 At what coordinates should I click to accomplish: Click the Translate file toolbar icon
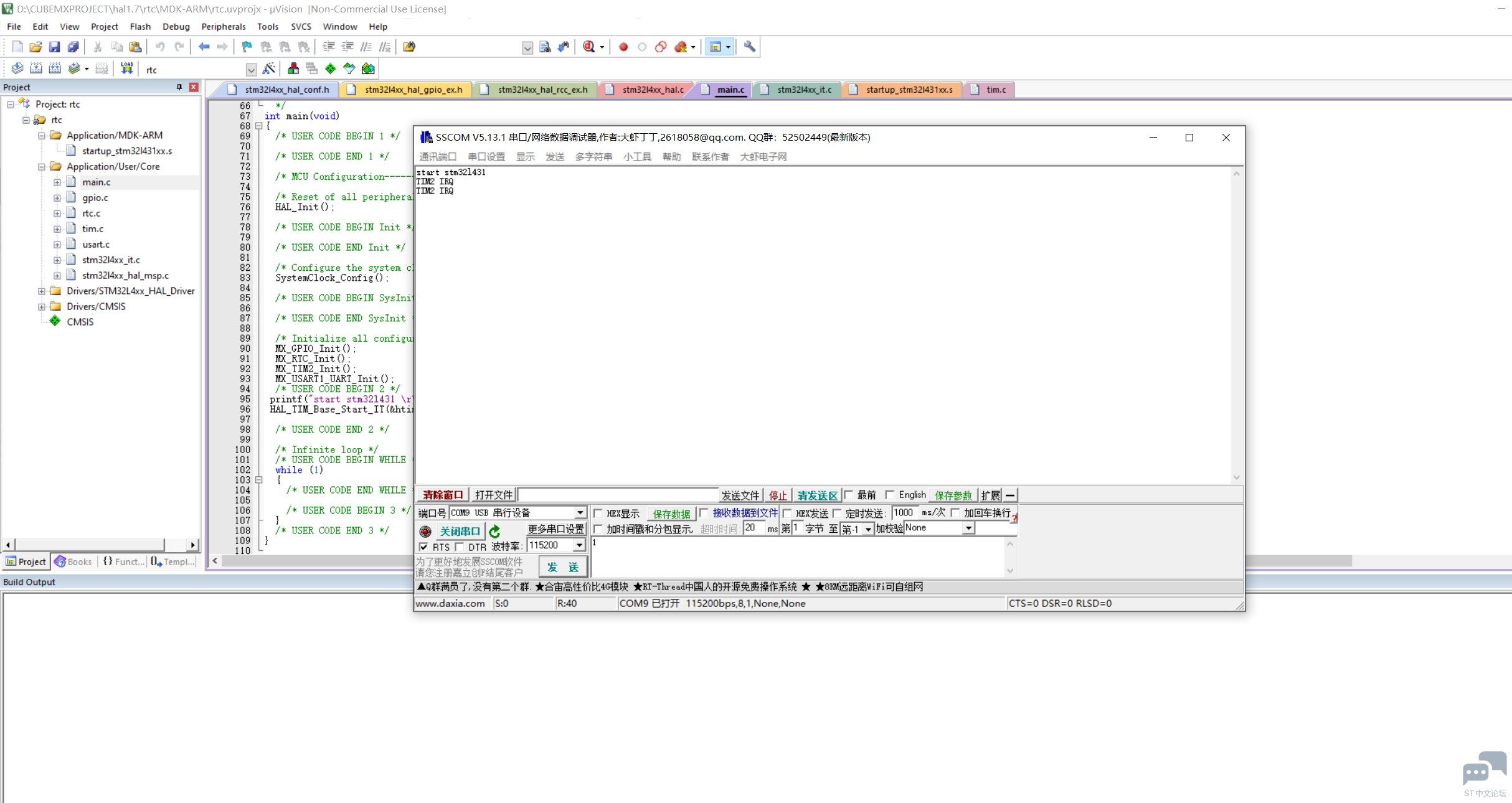coord(17,68)
